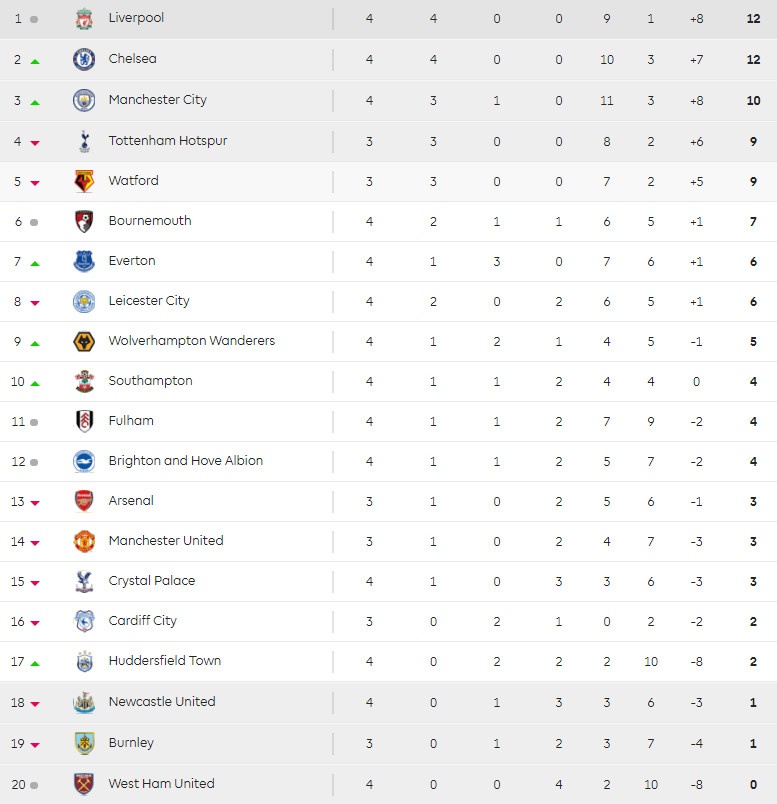
Task: Open the Huddersfield Town team link
Action: click(x=165, y=661)
